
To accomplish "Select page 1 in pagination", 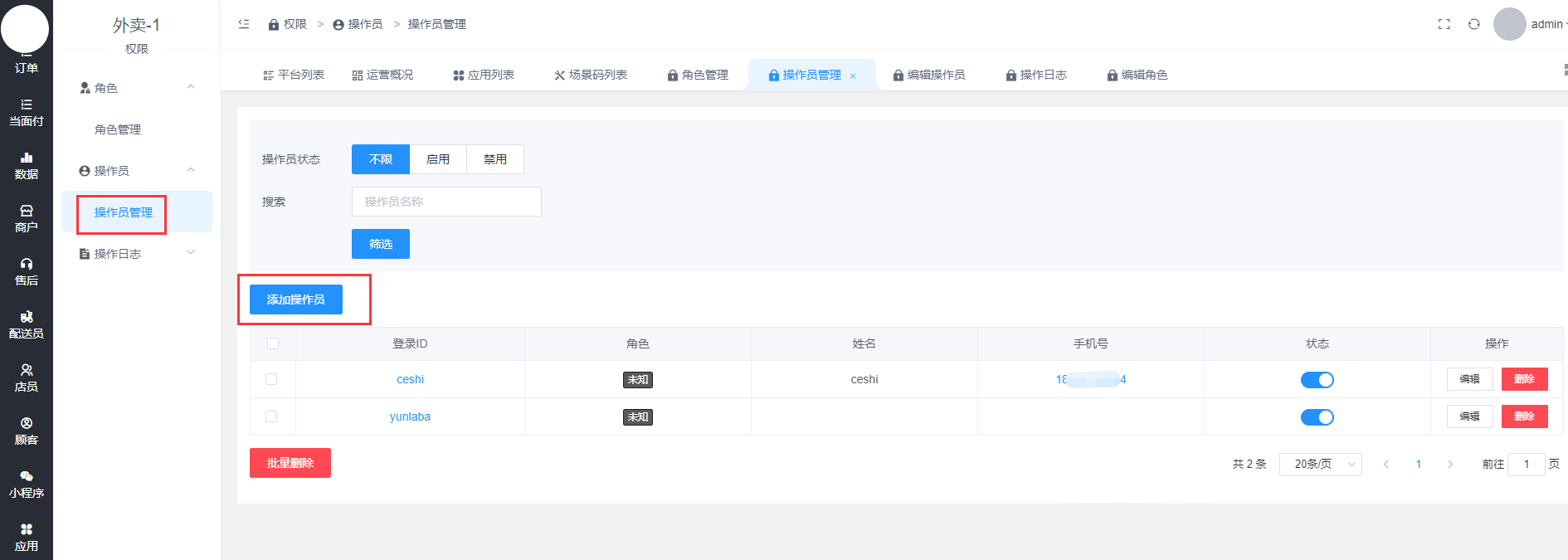I will coord(1419,464).
